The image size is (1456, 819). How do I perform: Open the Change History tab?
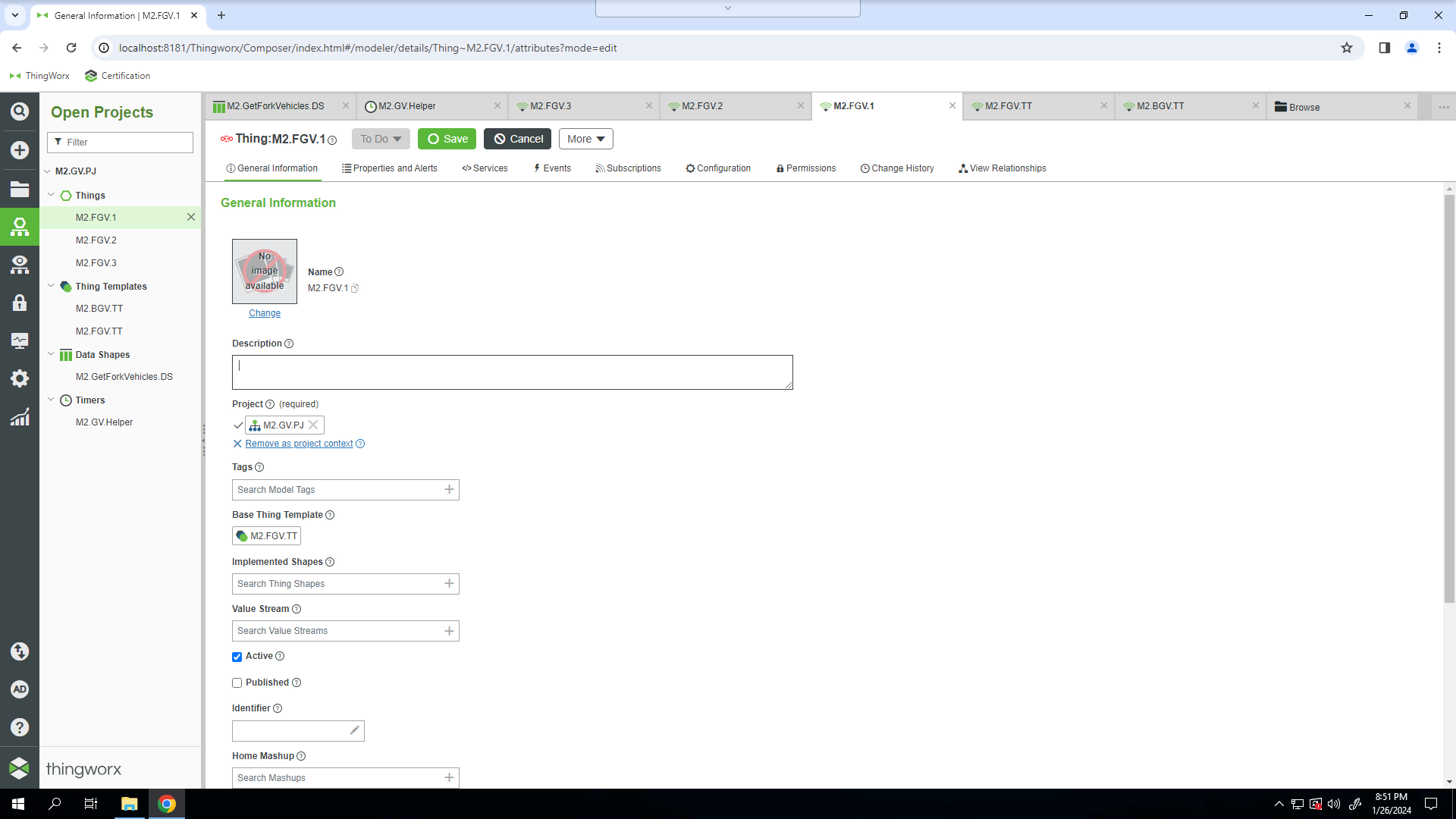(x=897, y=168)
